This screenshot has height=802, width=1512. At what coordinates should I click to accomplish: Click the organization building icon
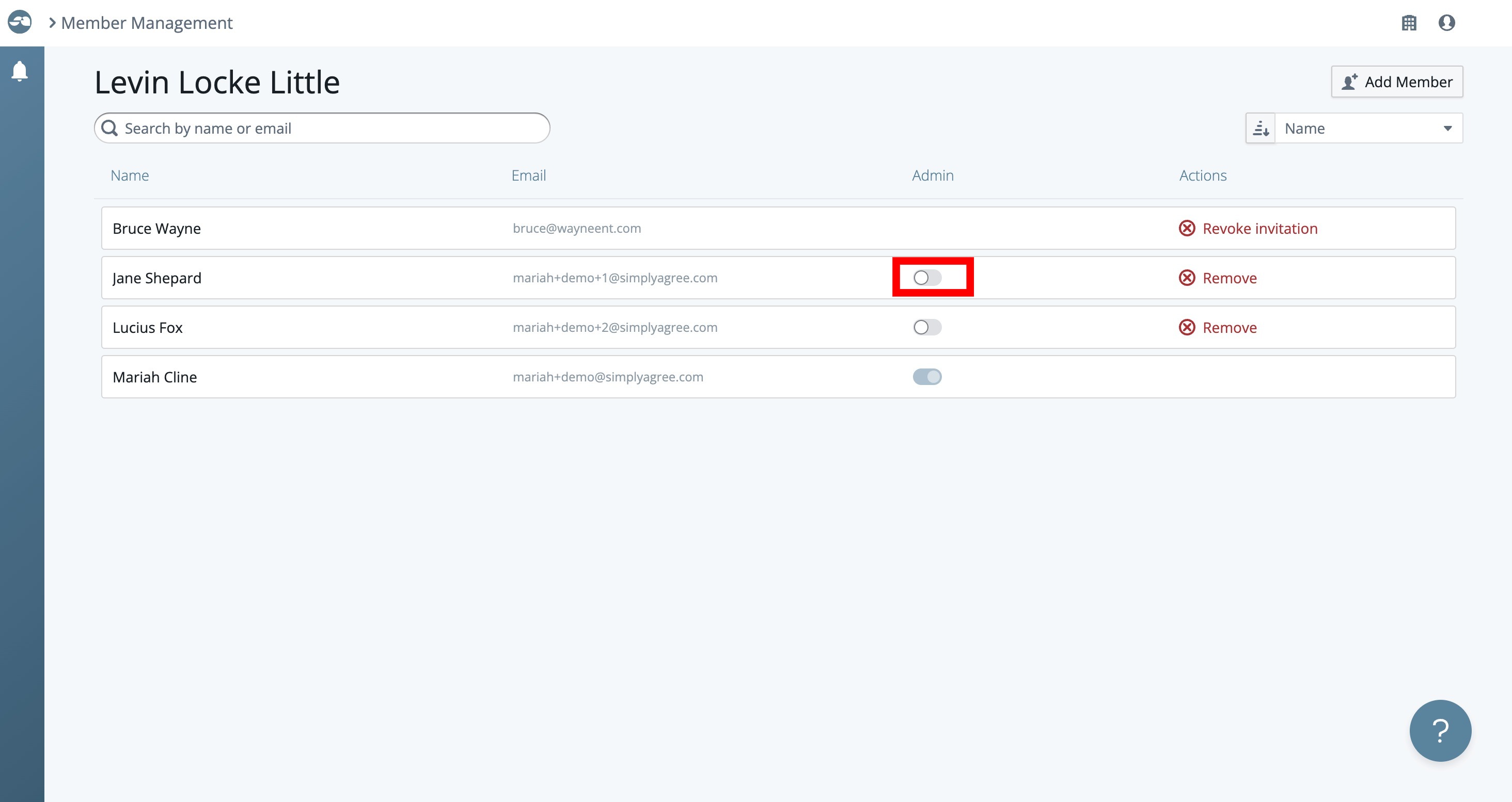tap(1409, 23)
